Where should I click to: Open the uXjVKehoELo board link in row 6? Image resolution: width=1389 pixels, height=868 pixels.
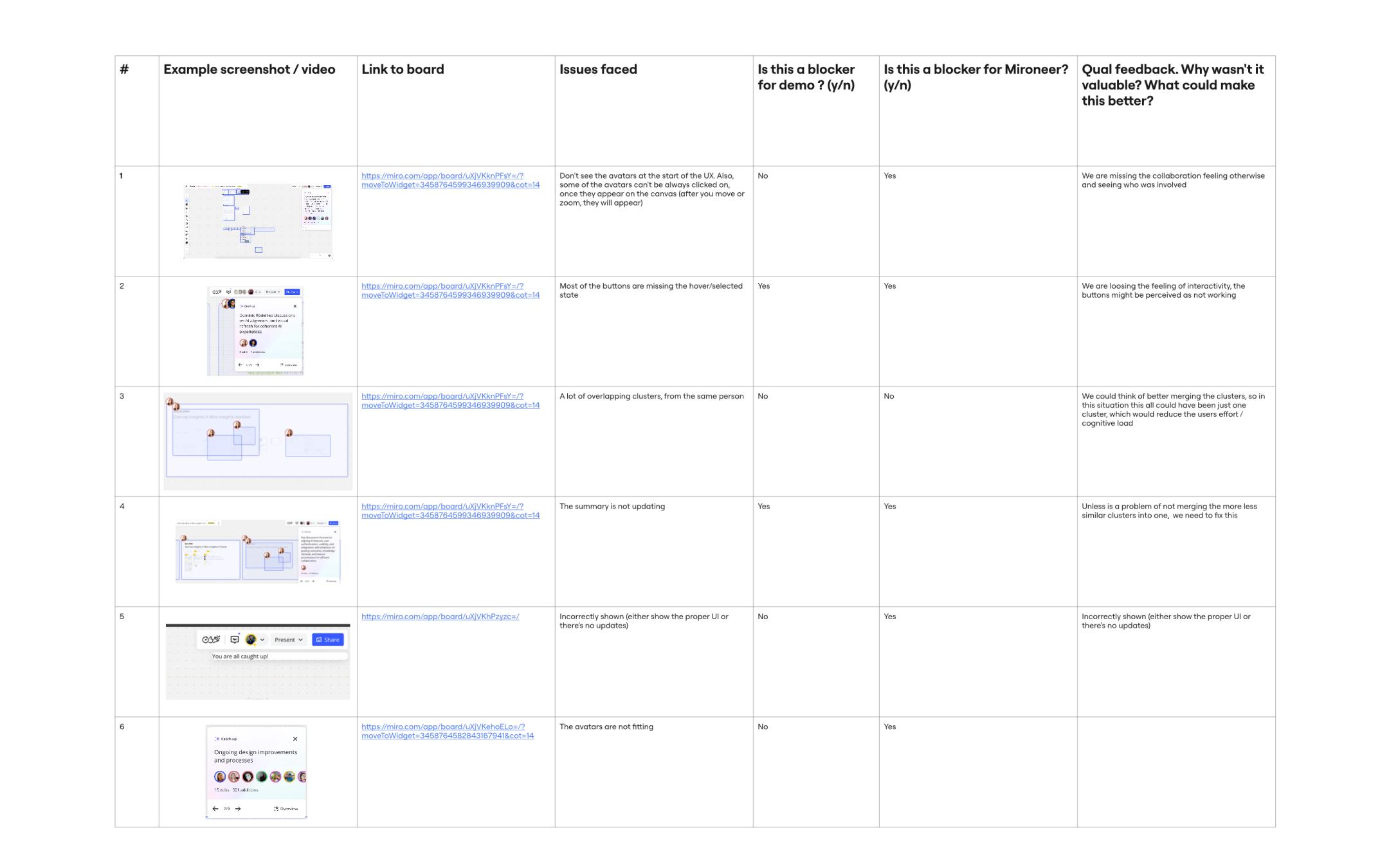[x=448, y=731]
